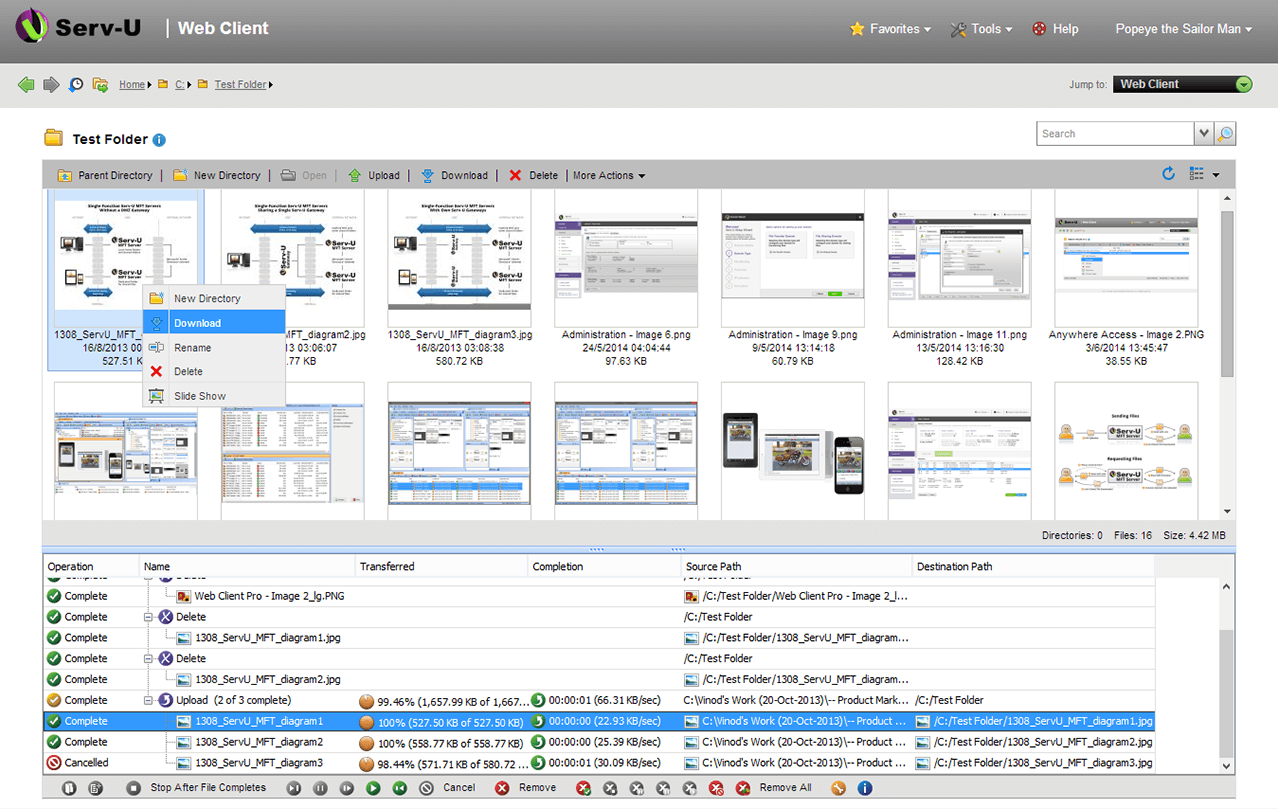Click inside the Search input field
The width and height of the screenshot is (1278, 809).
[x=1115, y=134]
